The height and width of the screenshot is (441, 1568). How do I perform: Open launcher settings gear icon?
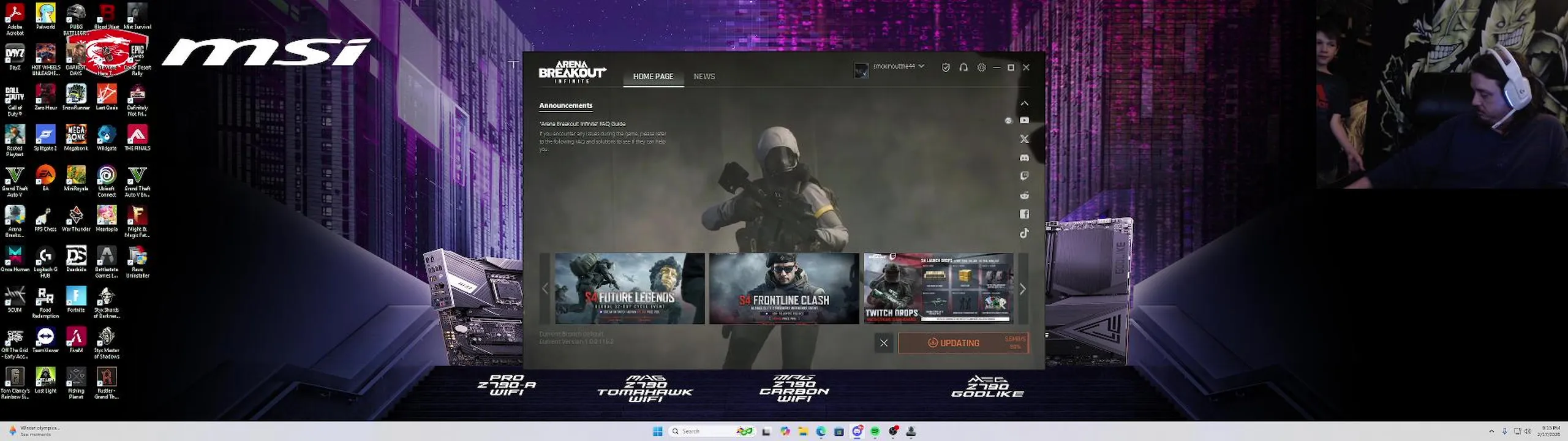981,67
